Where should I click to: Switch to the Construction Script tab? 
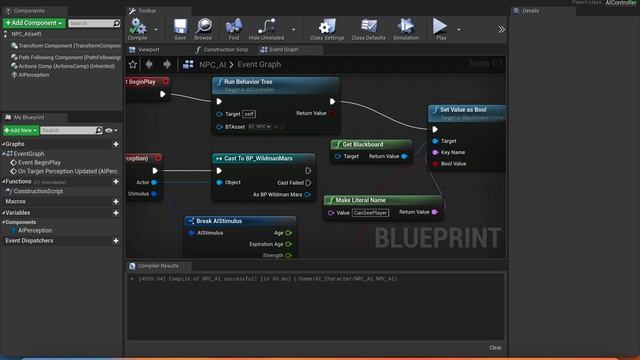coord(222,50)
